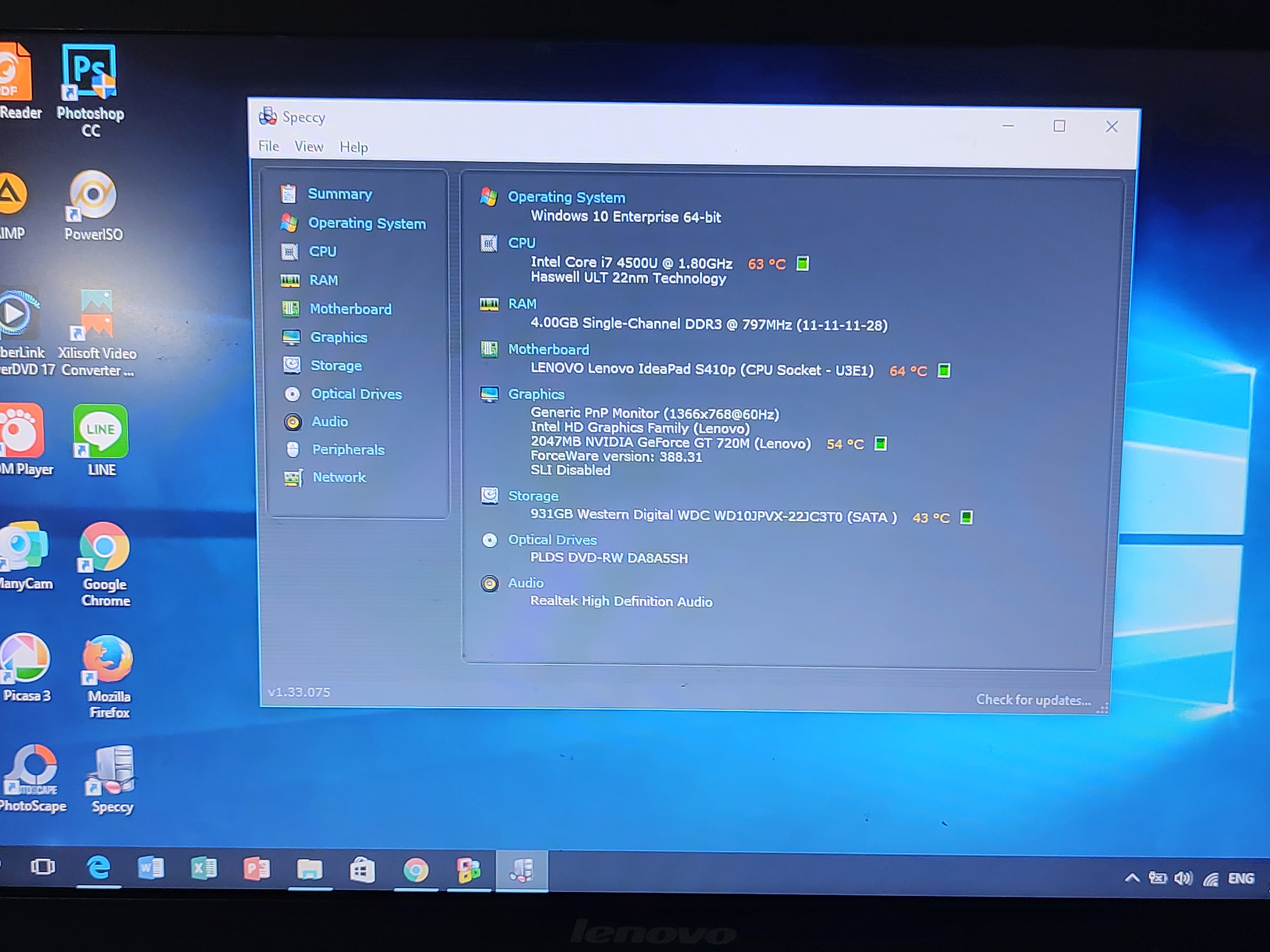Viewport: 1270px width, 952px height.
Task: Switch to Speccy taskbar button
Action: pos(521,871)
